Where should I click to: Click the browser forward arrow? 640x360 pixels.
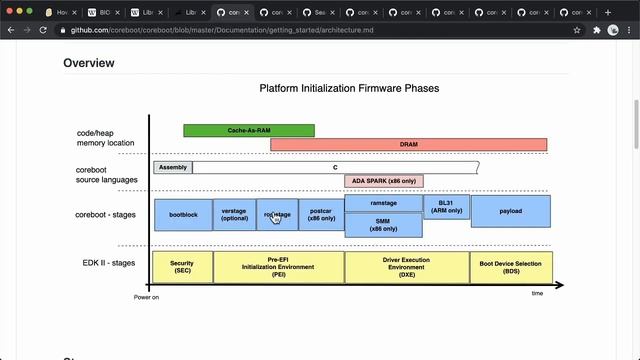click(x=27, y=30)
